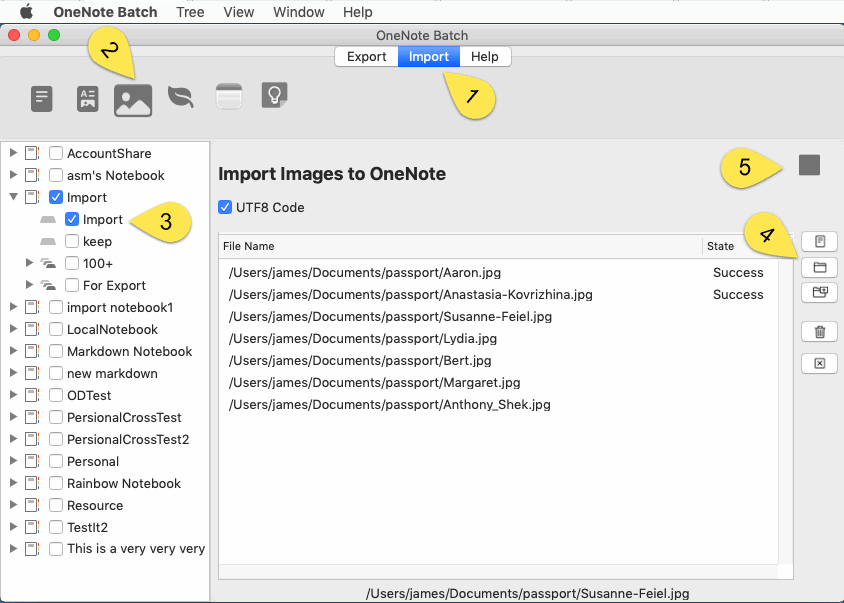Click the gray stop square button
This screenshot has height=603, width=844.
tap(809, 165)
